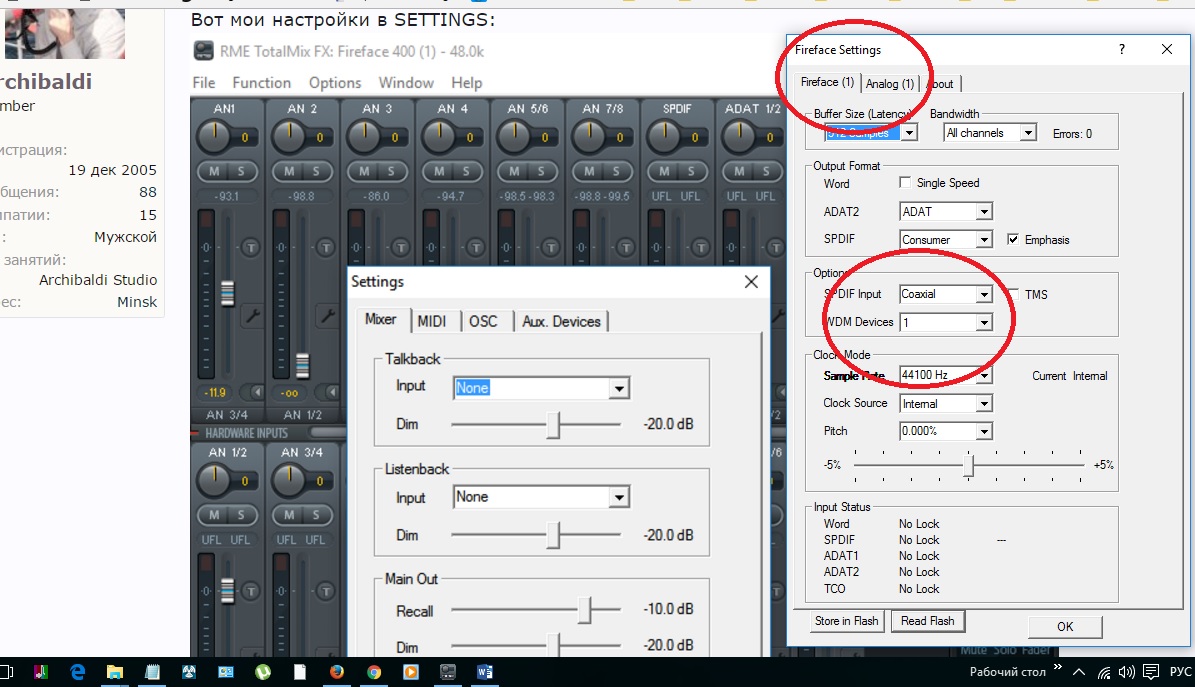Click the Talkback Dim slider handle

point(553,425)
